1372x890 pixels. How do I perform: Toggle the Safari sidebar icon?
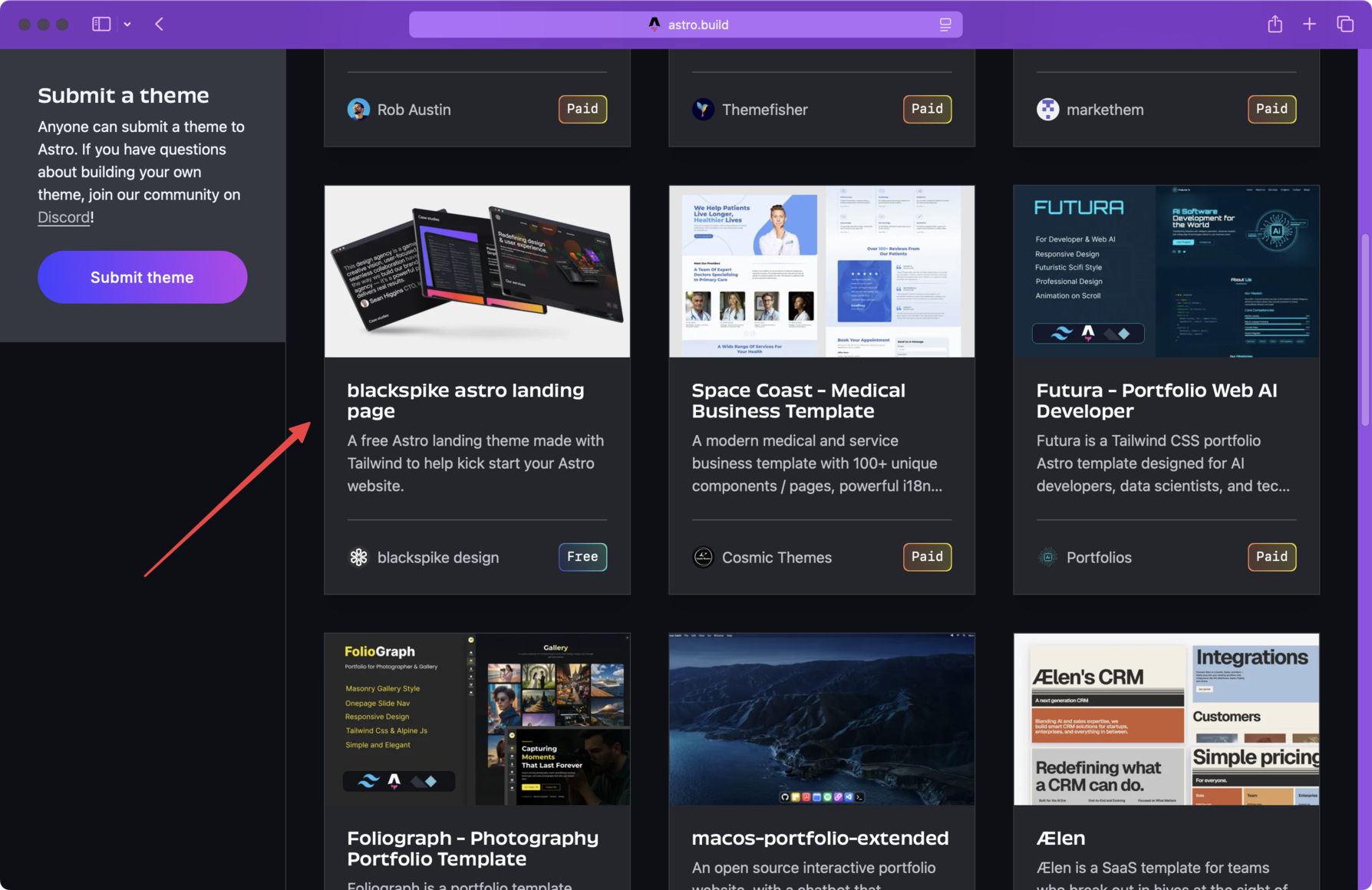point(101,25)
